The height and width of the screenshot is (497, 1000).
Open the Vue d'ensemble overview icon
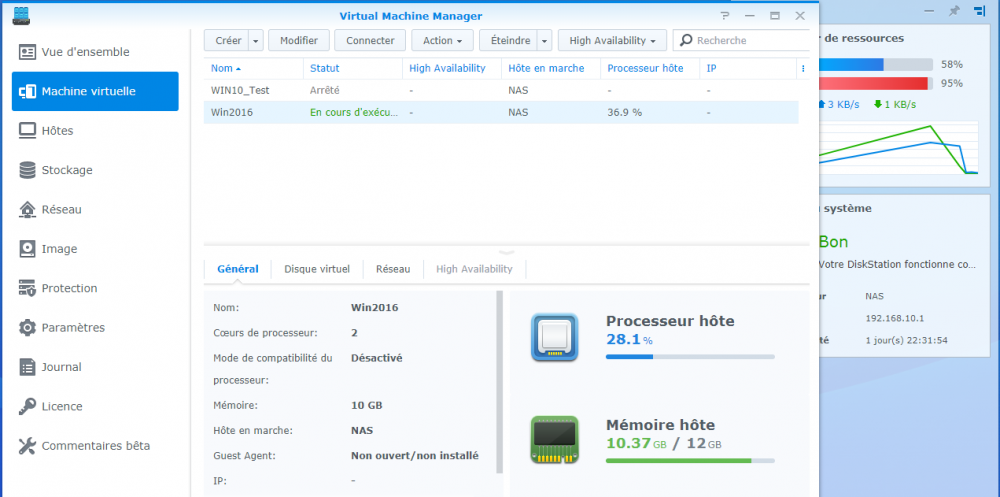click(27, 52)
